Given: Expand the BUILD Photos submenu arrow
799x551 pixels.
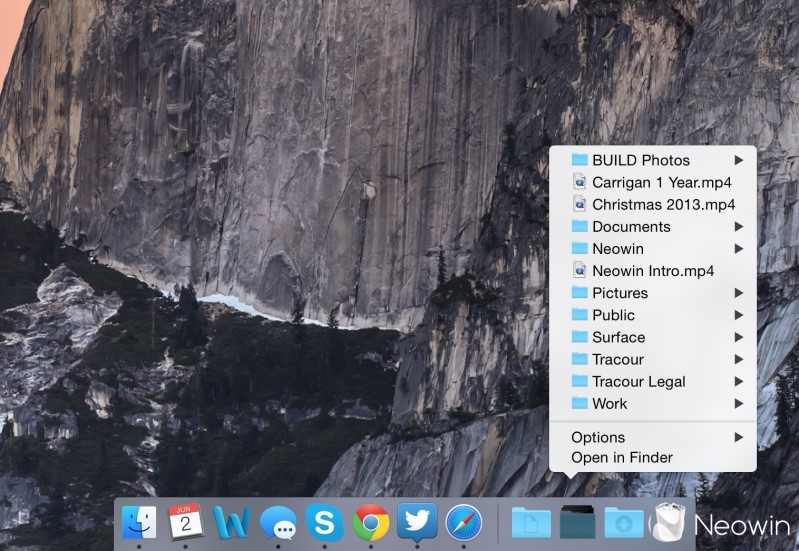Looking at the screenshot, I should (x=738, y=160).
